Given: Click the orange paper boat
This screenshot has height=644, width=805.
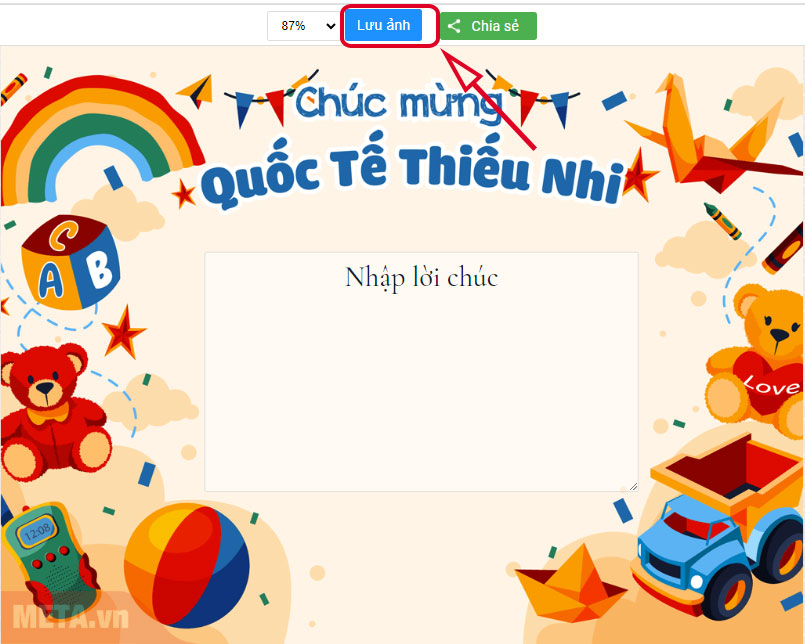Looking at the screenshot, I should (x=569, y=583).
